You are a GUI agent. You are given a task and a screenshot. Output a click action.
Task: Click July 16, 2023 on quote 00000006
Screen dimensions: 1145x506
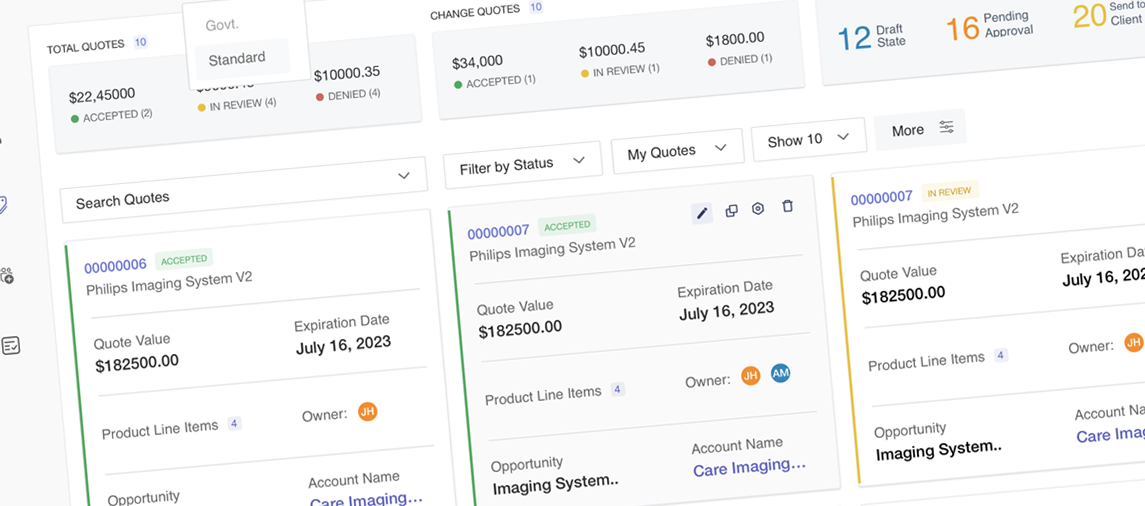(x=343, y=345)
